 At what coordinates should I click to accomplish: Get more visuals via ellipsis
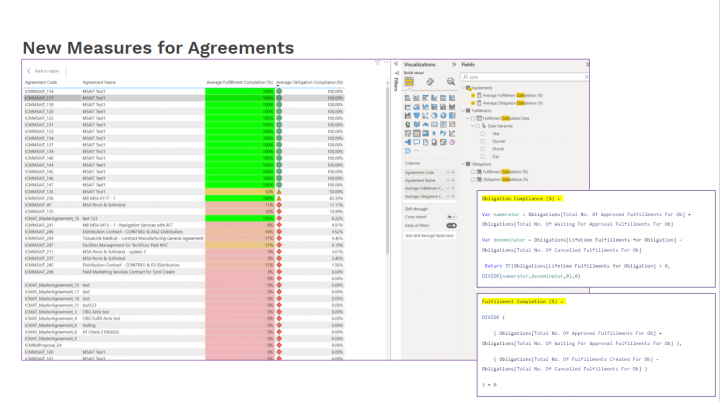tap(416, 151)
